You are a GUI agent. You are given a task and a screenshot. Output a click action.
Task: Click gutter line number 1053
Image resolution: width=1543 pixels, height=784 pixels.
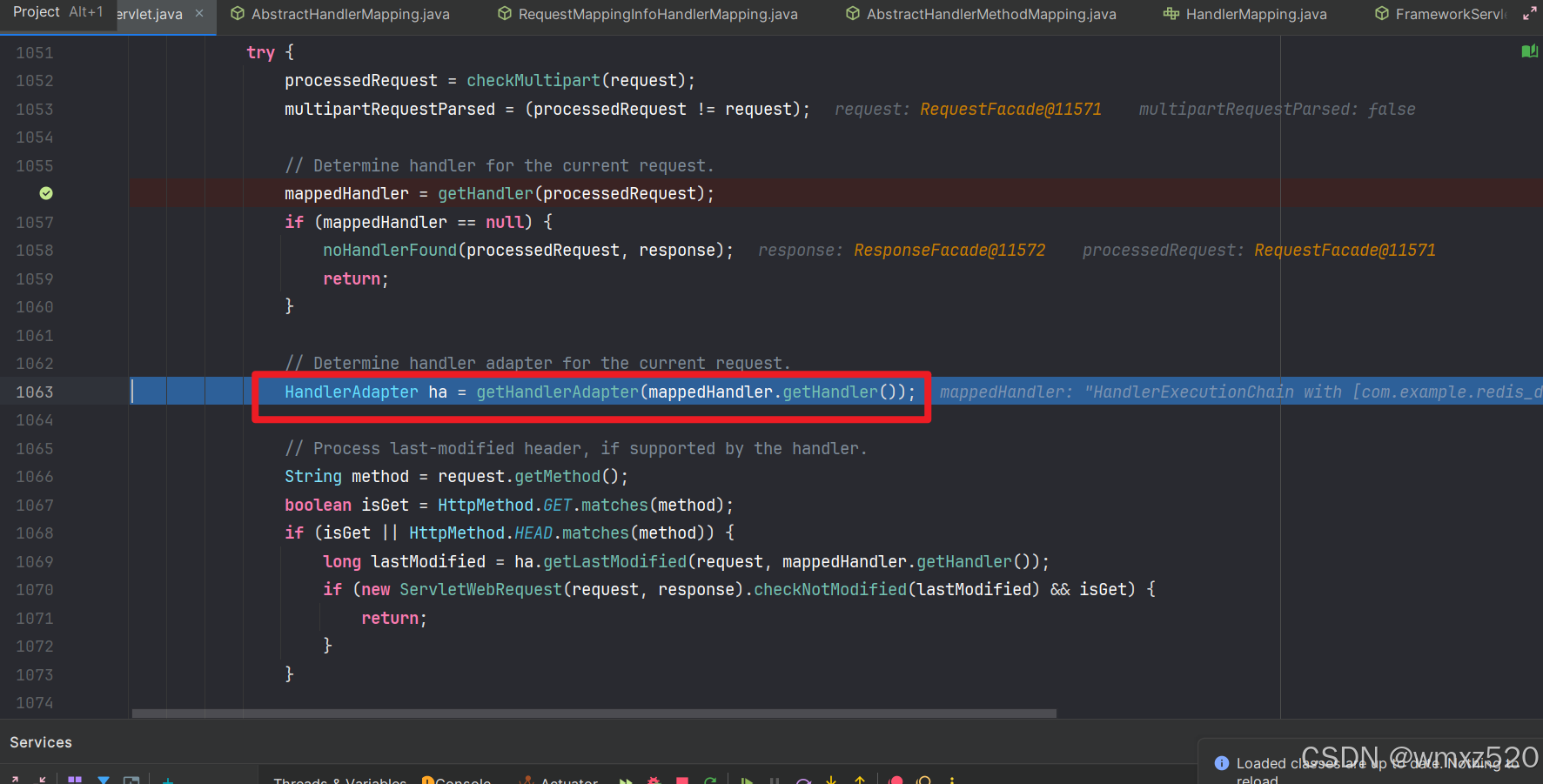tap(35, 109)
